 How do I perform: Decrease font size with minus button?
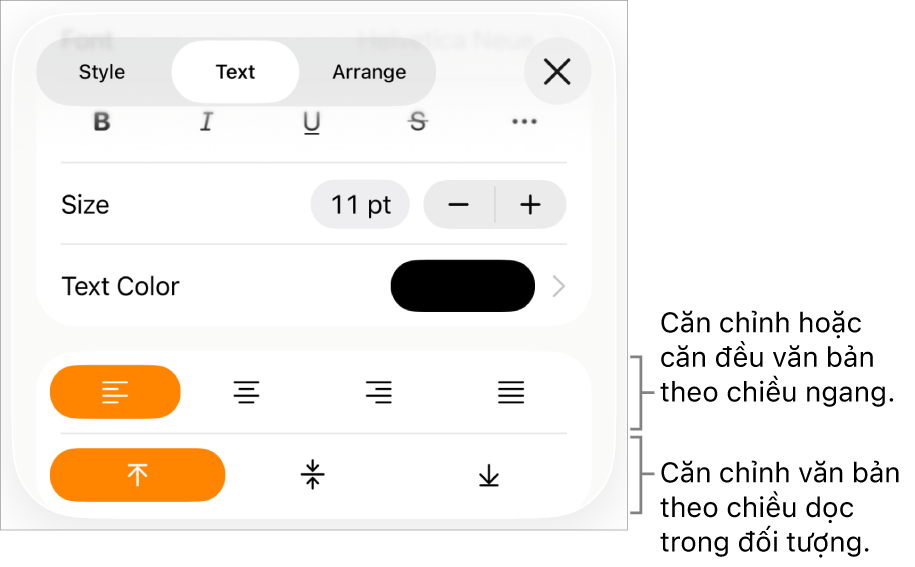[459, 205]
